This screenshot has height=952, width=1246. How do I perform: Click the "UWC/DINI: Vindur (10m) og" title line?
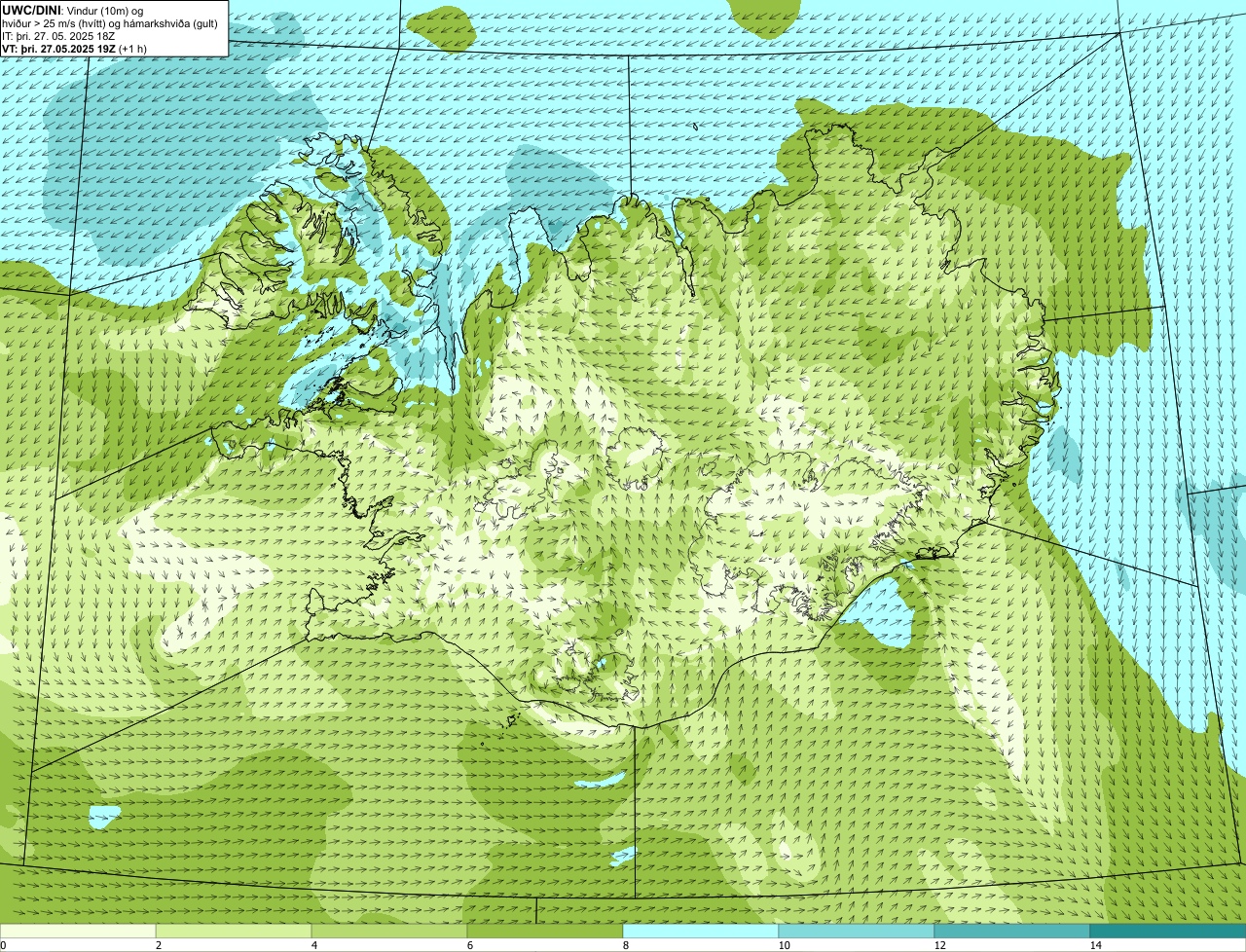coord(73,11)
